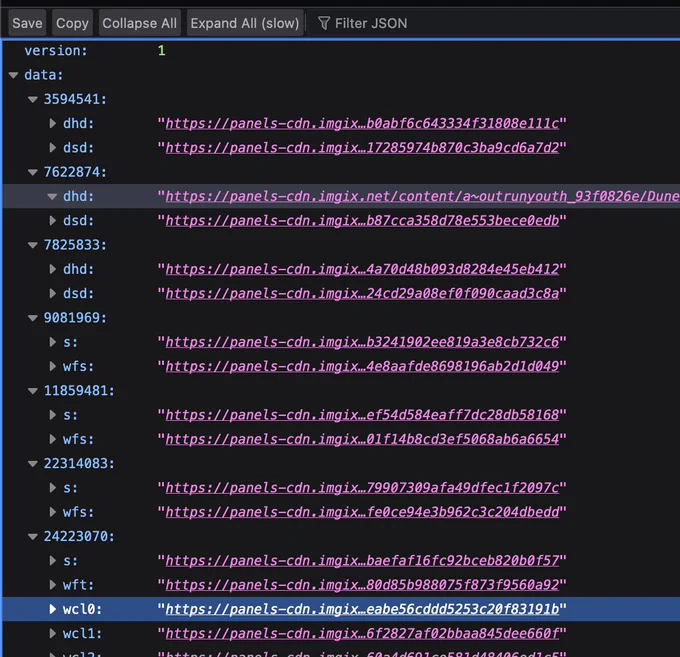Expand dhd under 3594541
Viewport: 680px width, 657px height.
pos(52,124)
